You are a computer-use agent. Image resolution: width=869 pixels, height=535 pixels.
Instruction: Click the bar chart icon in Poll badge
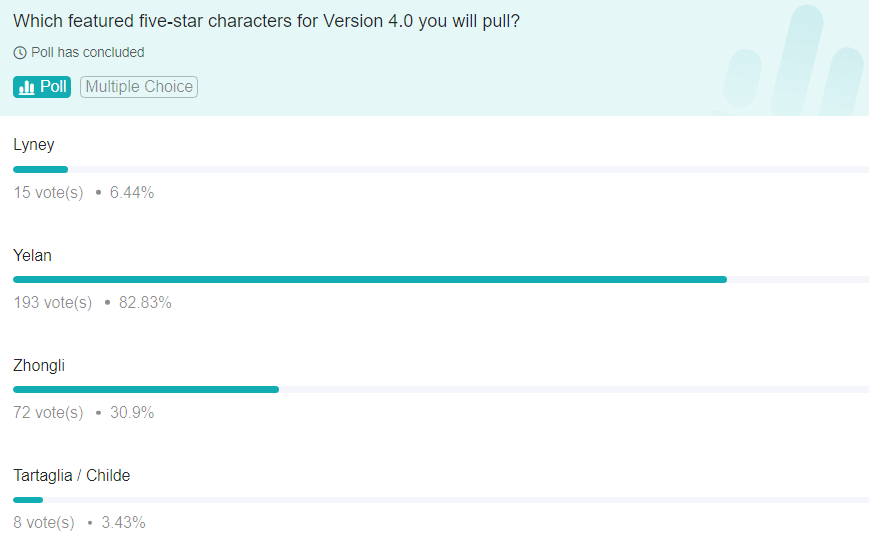27,87
